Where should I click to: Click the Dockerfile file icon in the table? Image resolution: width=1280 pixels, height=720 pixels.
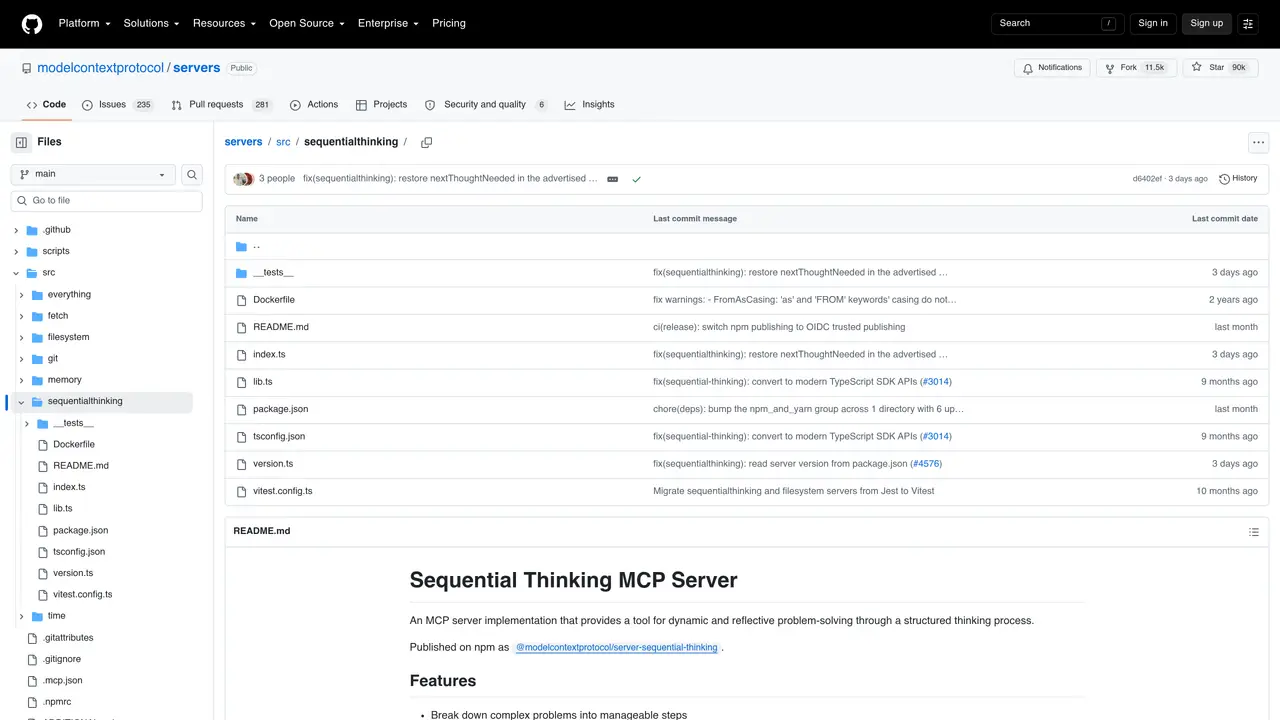coord(241,300)
